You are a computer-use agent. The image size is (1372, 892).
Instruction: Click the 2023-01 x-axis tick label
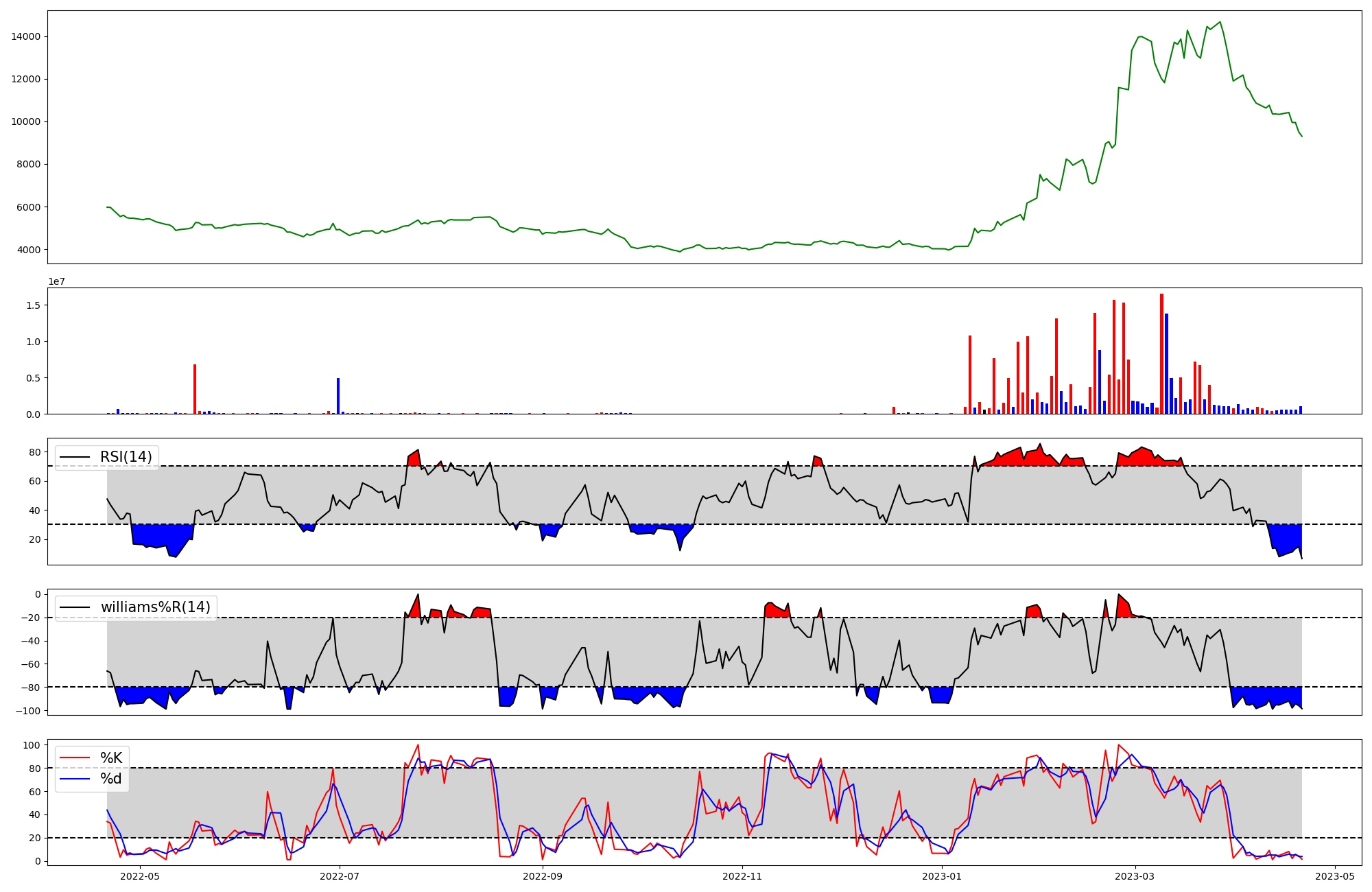(x=942, y=876)
